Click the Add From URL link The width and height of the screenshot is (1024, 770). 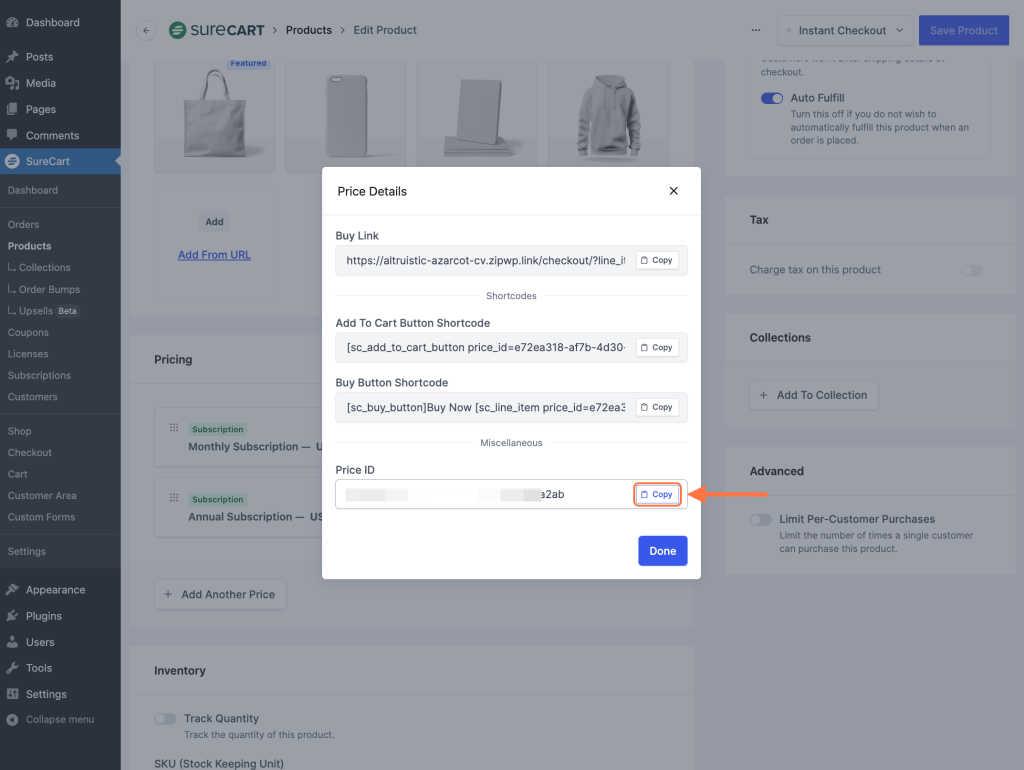coord(214,255)
